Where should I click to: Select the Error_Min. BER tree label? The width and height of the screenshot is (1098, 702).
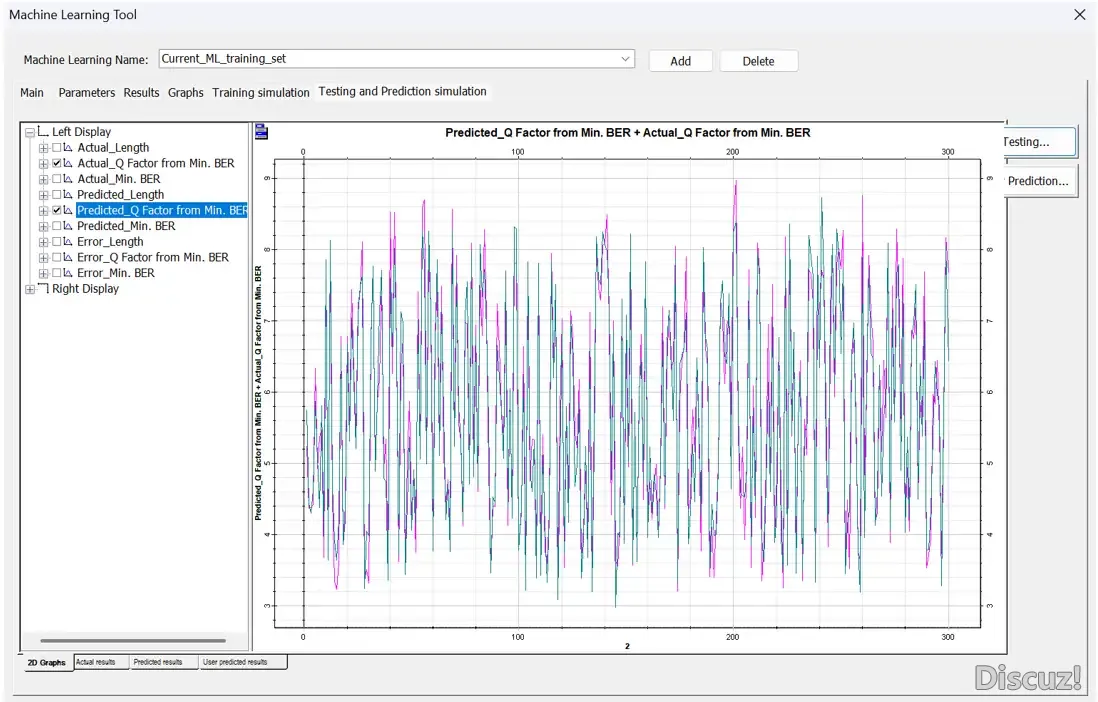point(116,273)
